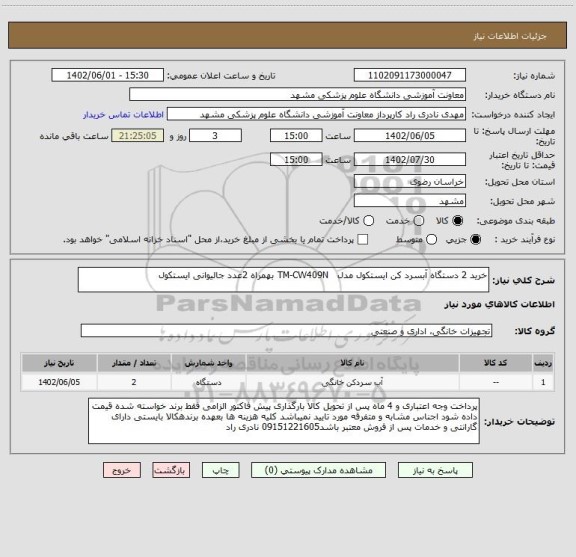Click the remaining days field showing 3

point(215,136)
